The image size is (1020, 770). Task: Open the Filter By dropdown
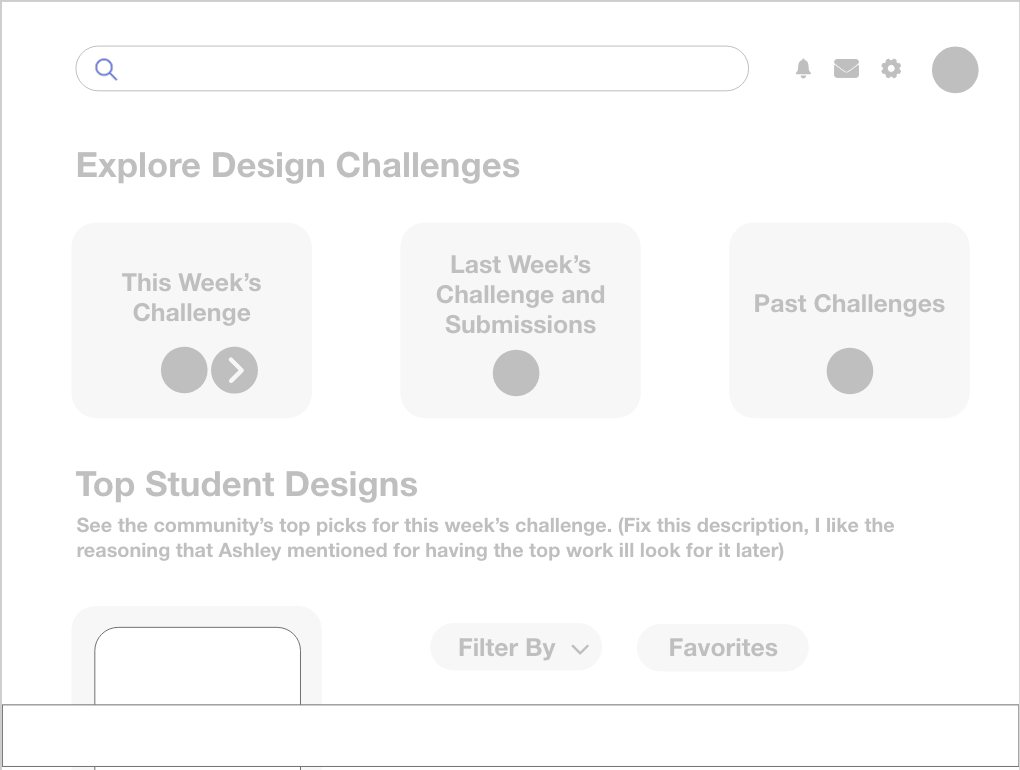click(x=516, y=647)
